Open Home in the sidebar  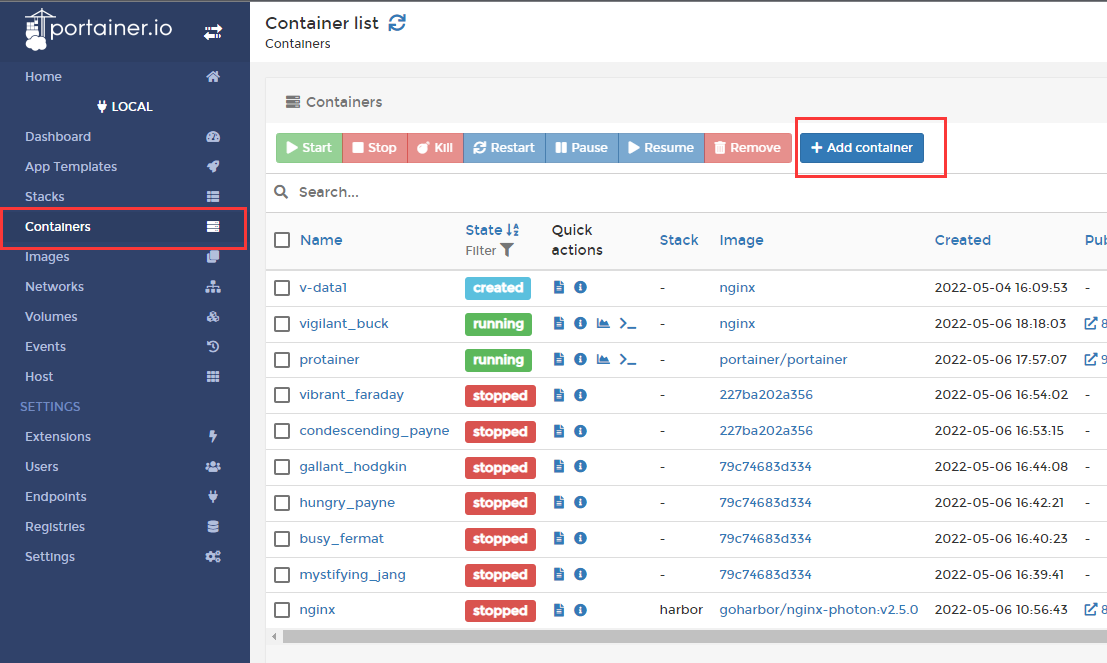[124, 76]
